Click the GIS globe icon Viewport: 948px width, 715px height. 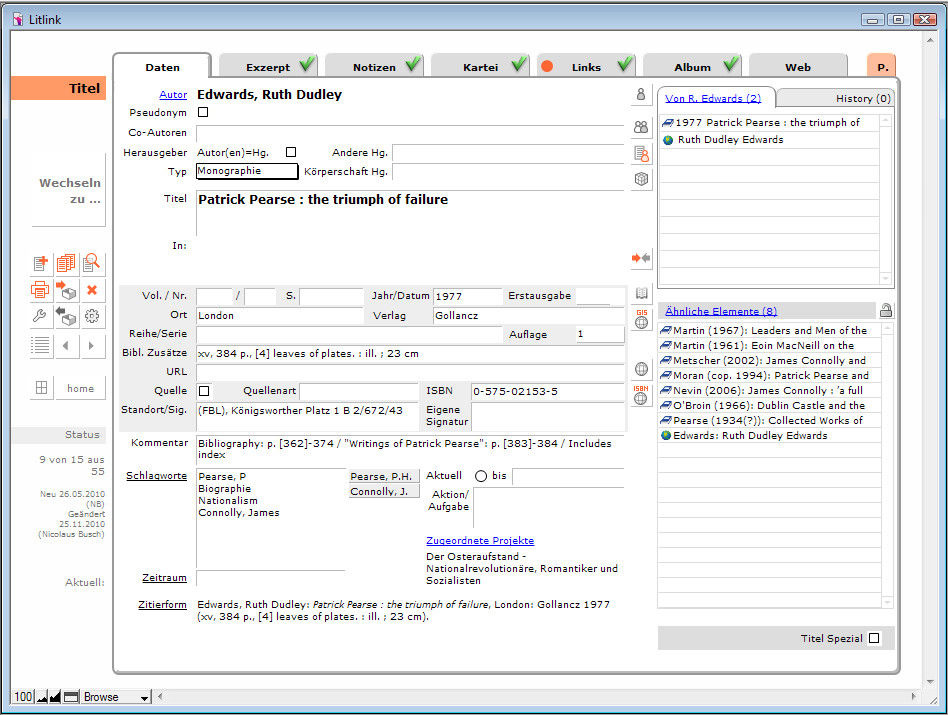[641, 319]
